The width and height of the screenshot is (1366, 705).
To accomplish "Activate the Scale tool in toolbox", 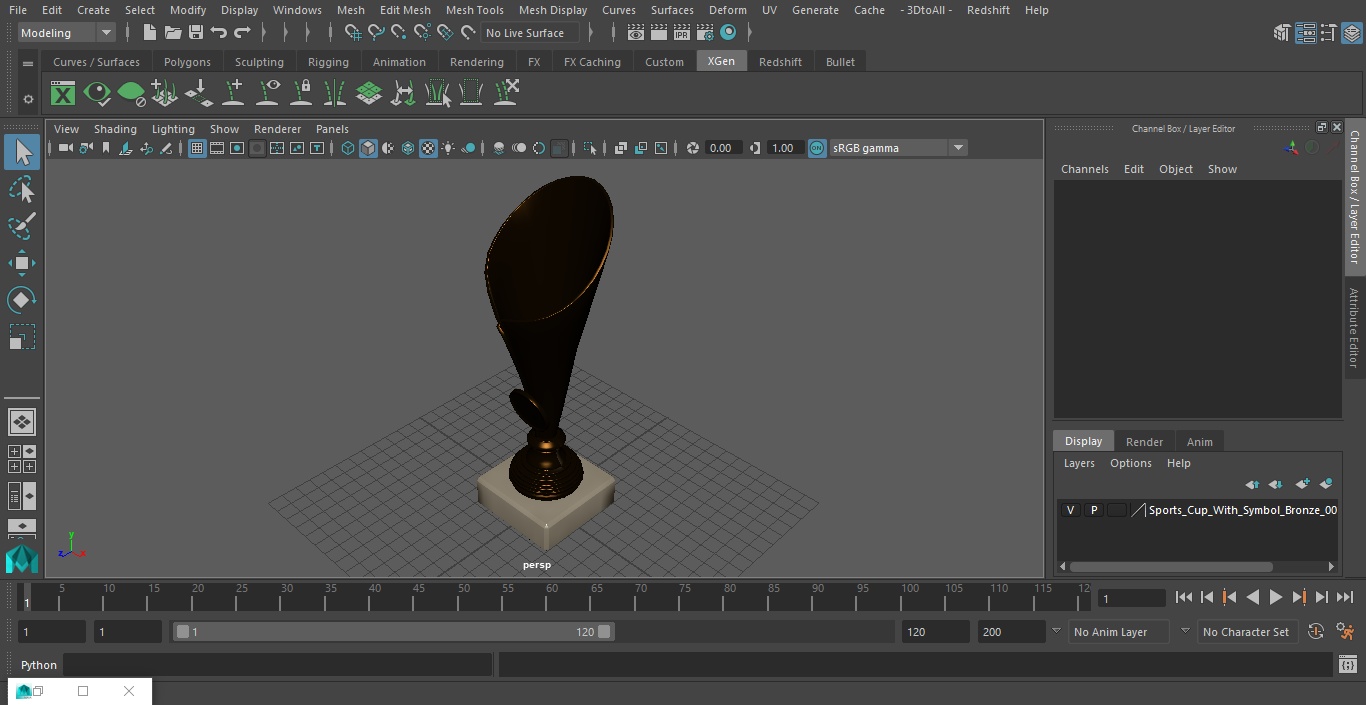I will coord(22,337).
